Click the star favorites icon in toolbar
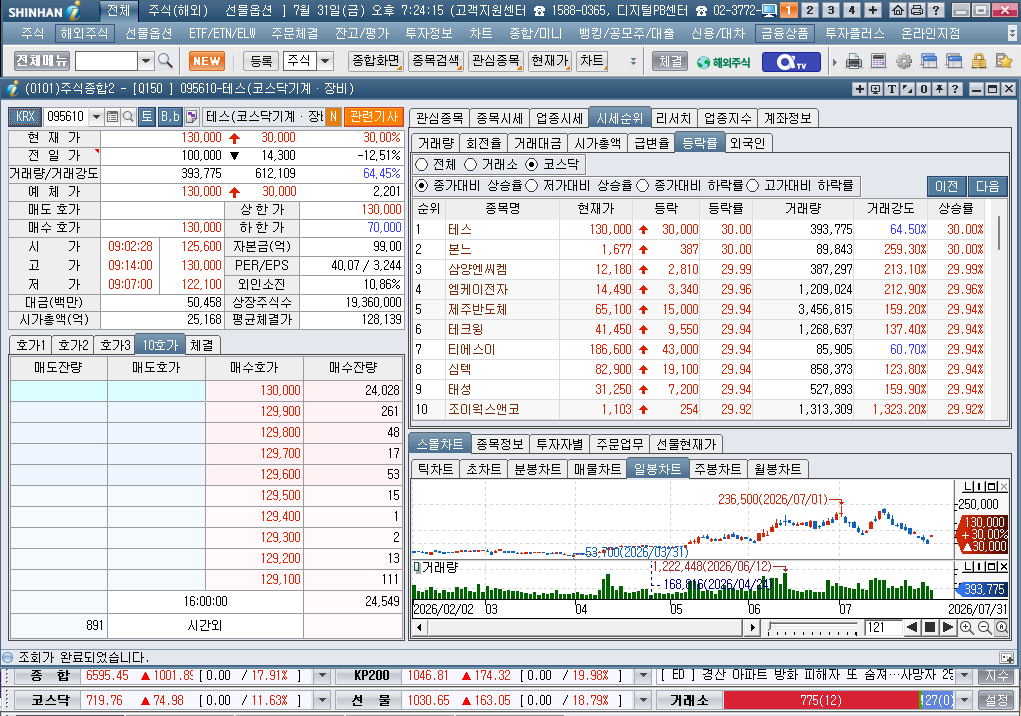This screenshot has width=1021, height=716. 1003,62
